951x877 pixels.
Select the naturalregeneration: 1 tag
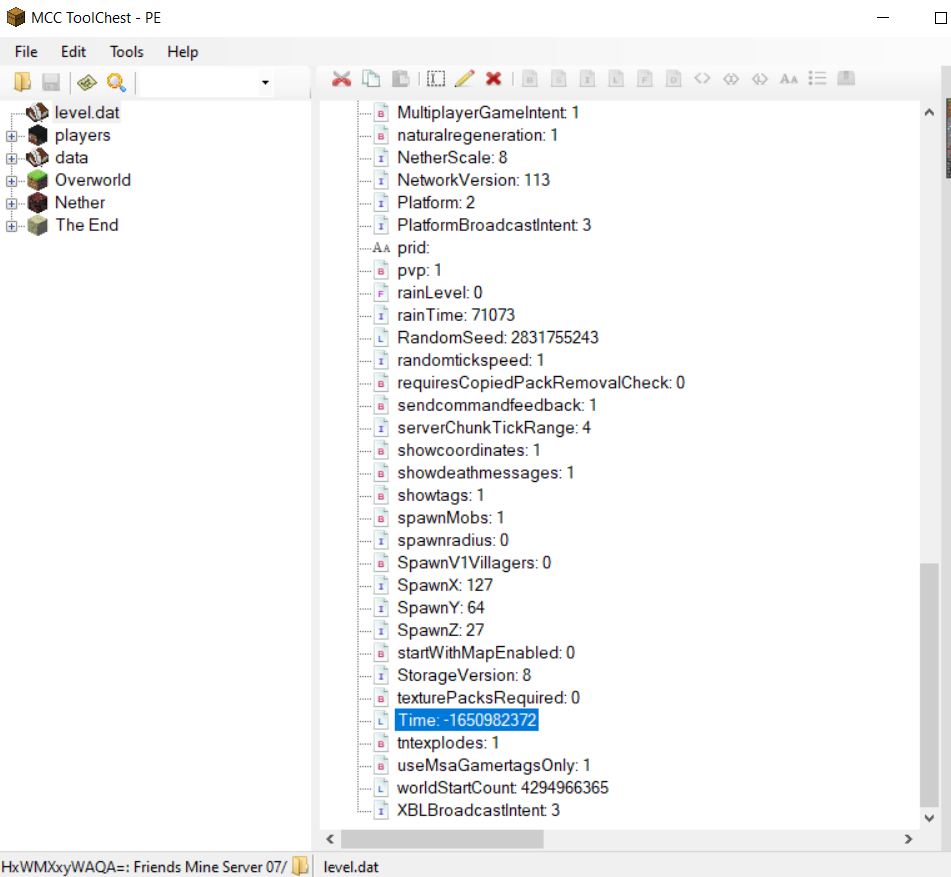(x=477, y=135)
